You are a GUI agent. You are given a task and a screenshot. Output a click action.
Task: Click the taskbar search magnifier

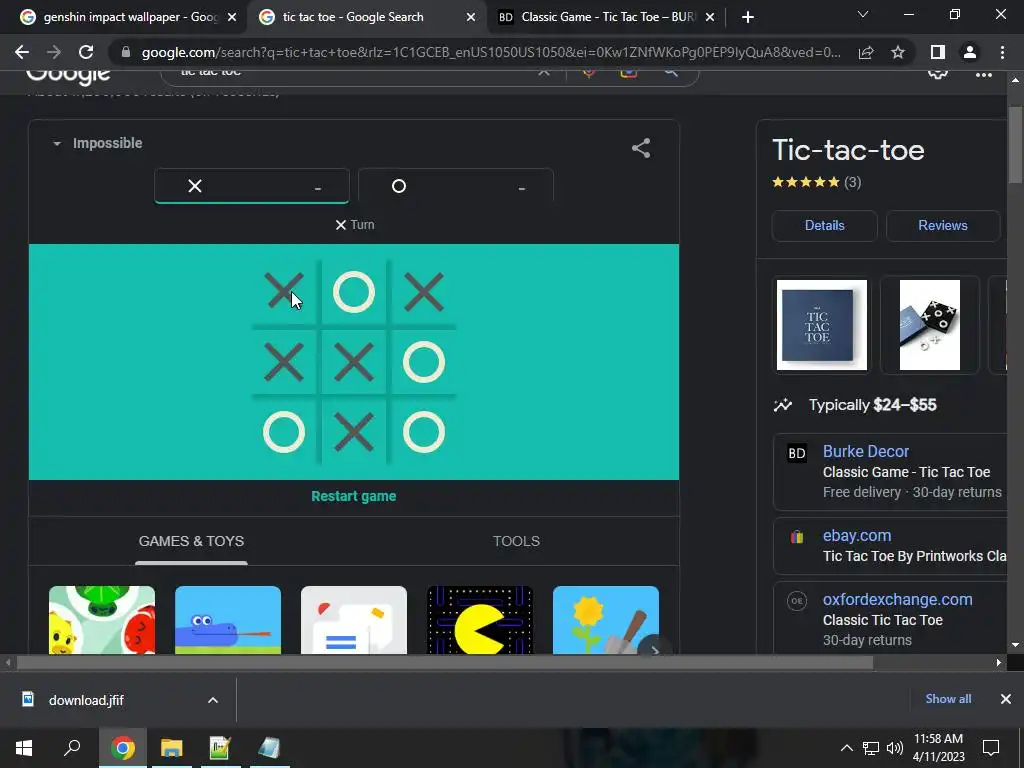(x=72, y=747)
